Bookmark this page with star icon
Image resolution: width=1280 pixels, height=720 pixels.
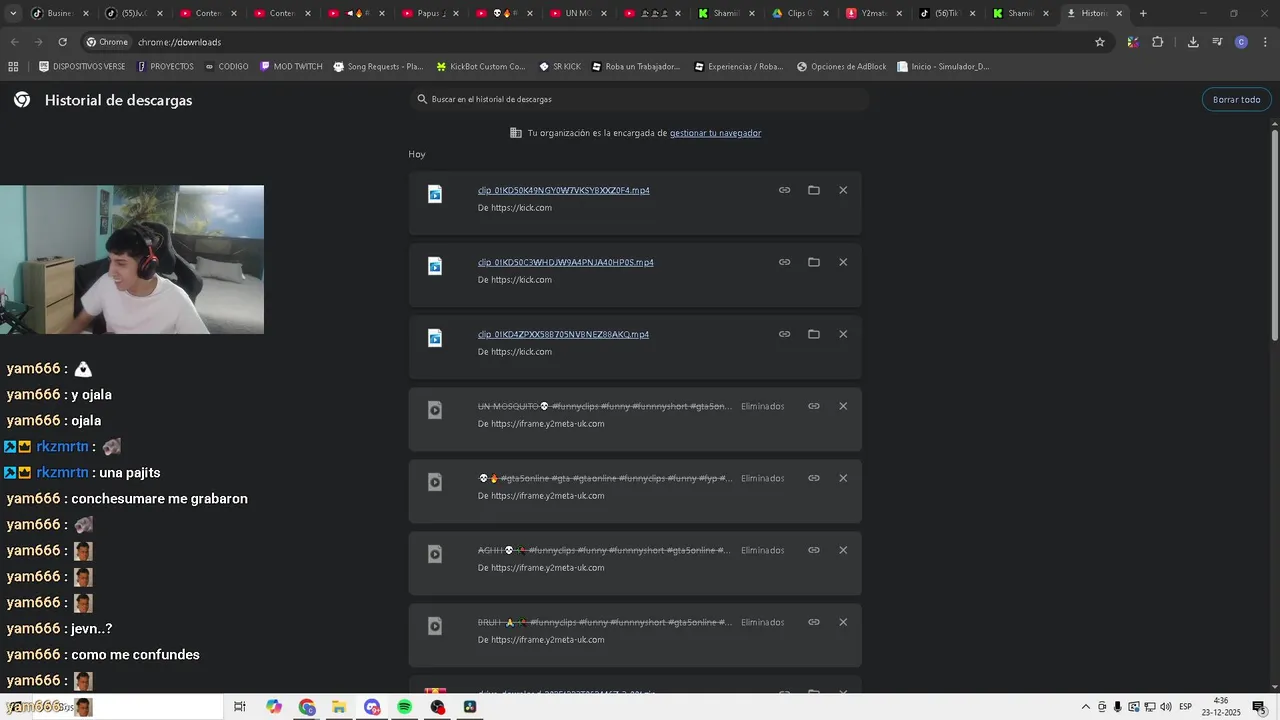(1100, 42)
